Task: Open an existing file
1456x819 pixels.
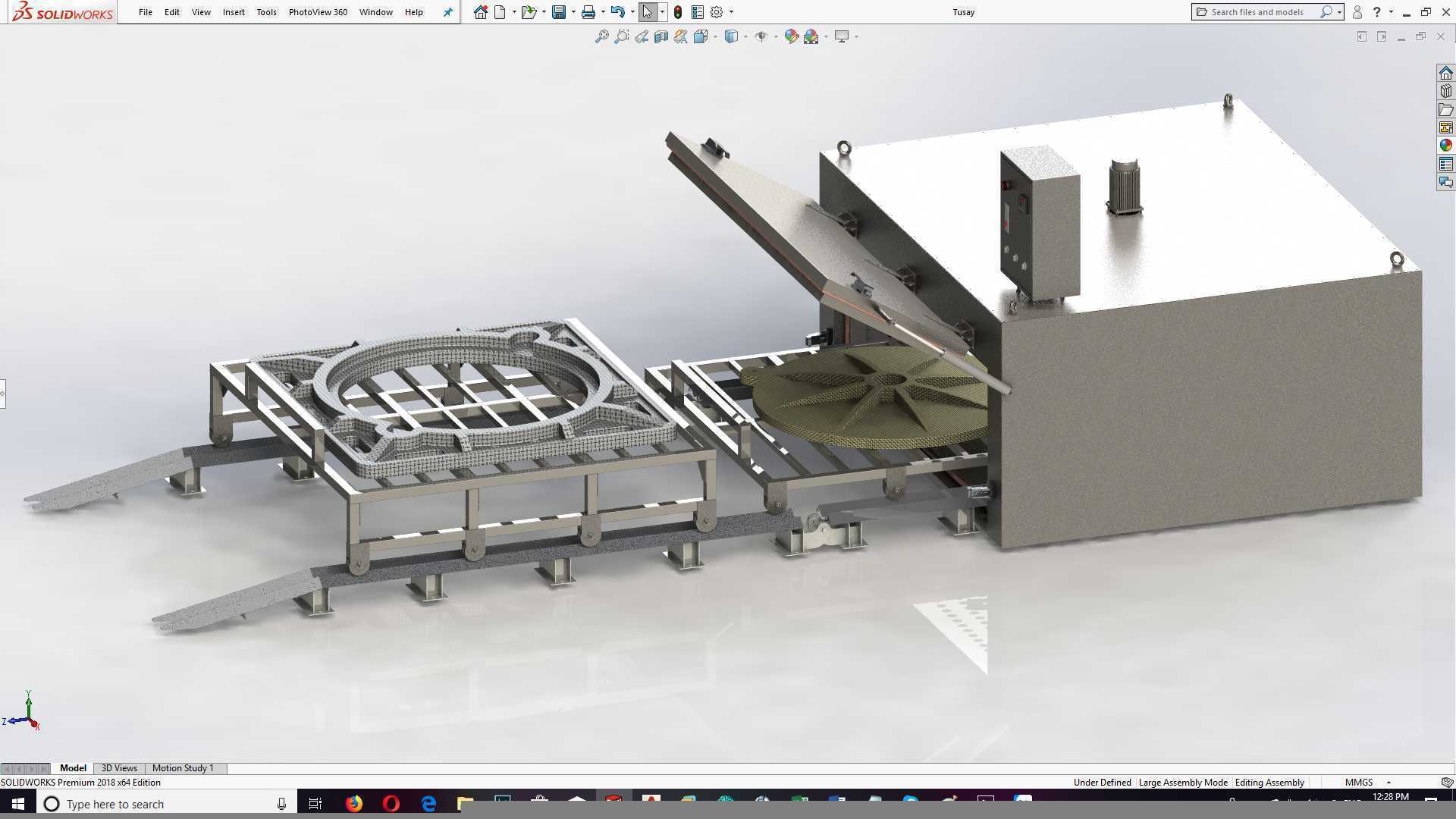Action: (529, 12)
